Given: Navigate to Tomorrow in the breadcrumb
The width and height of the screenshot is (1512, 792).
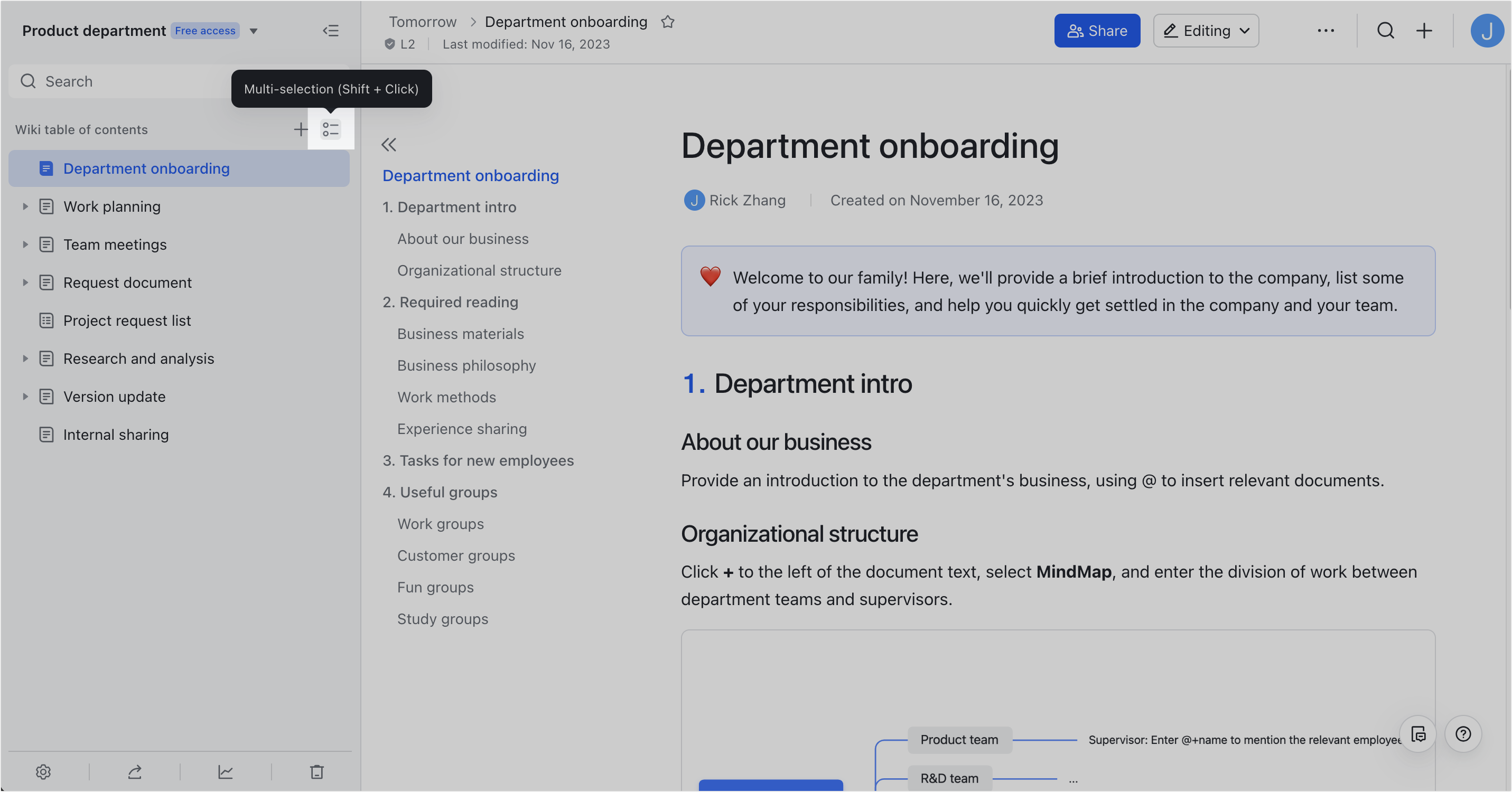Looking at the screenshot, I should click(x=422, y=21).
